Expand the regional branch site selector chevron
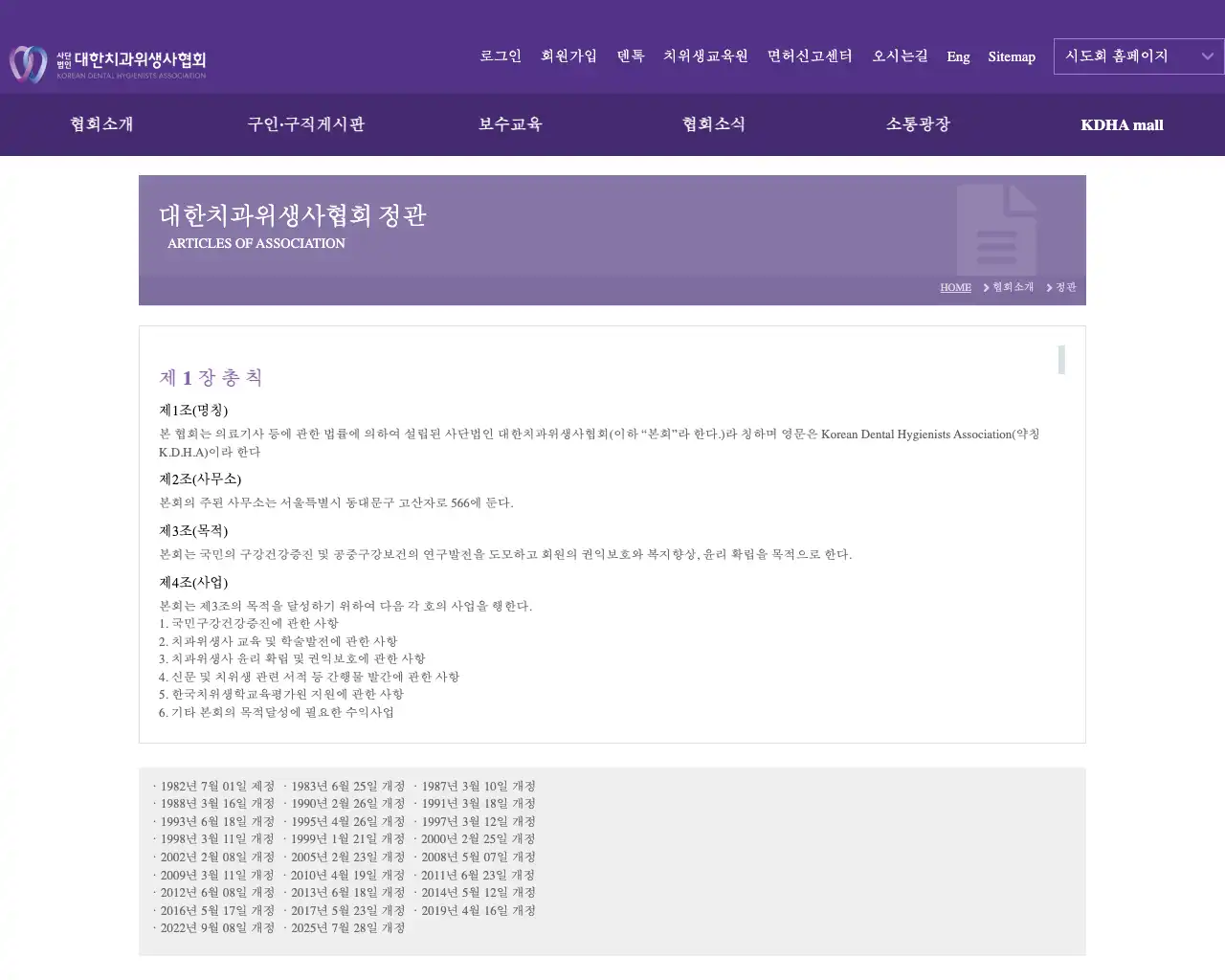 click(1208, 56)
